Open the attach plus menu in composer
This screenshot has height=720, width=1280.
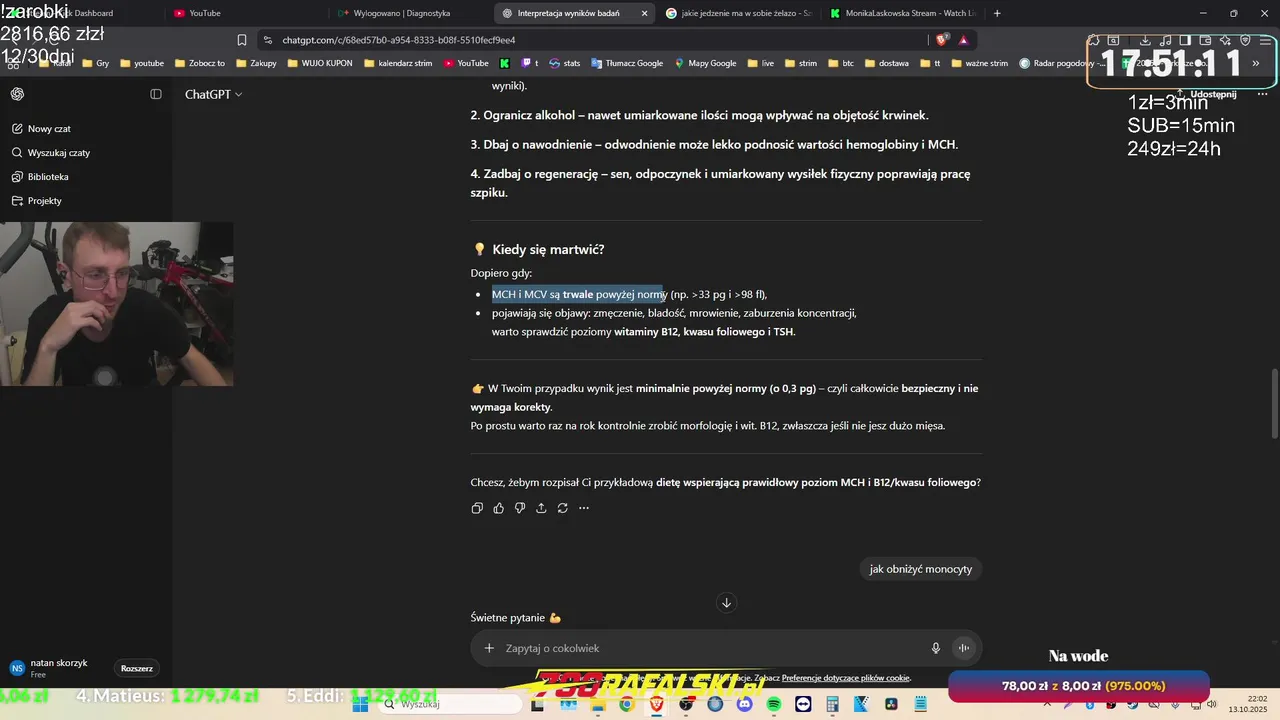489,648
